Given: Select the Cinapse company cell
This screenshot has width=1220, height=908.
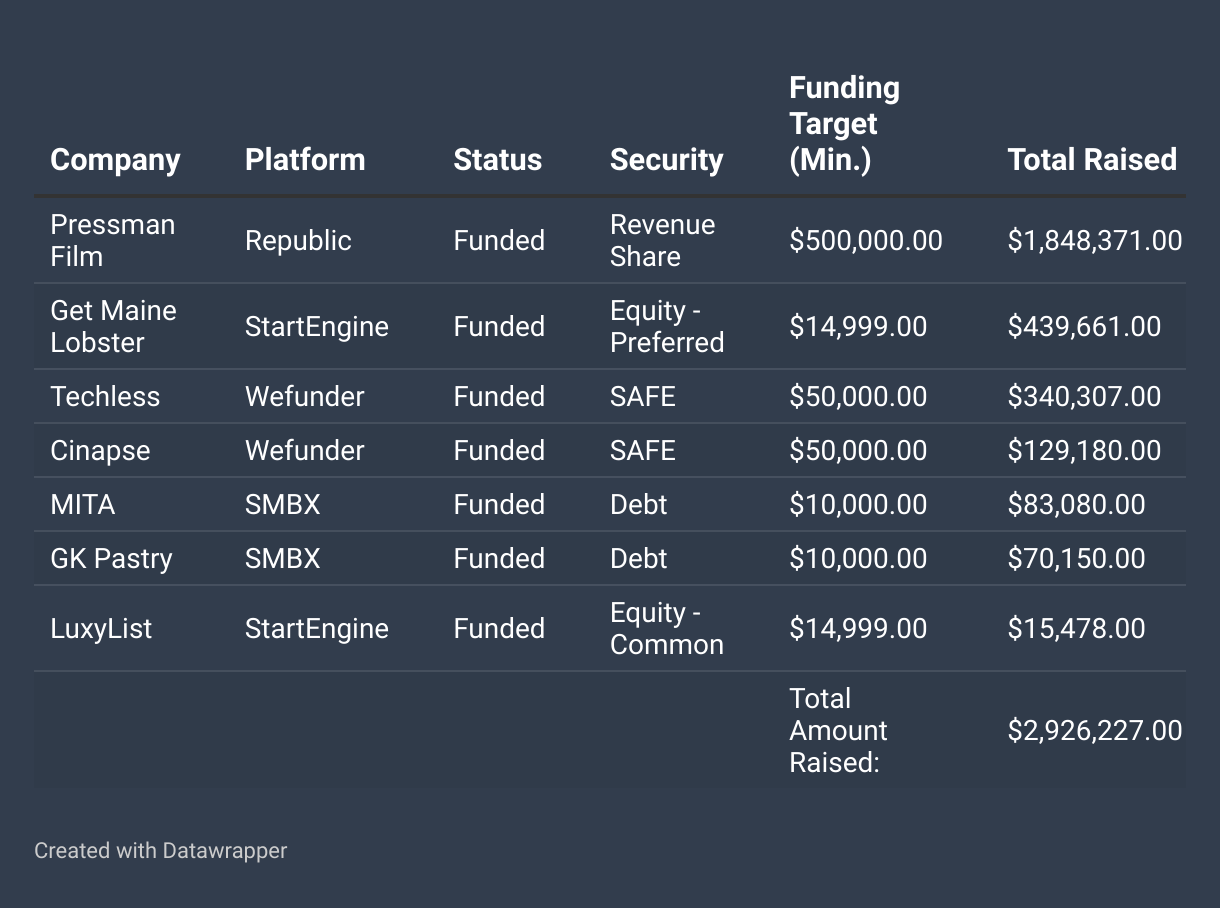Looking at the screenshot, I should 100,450.
